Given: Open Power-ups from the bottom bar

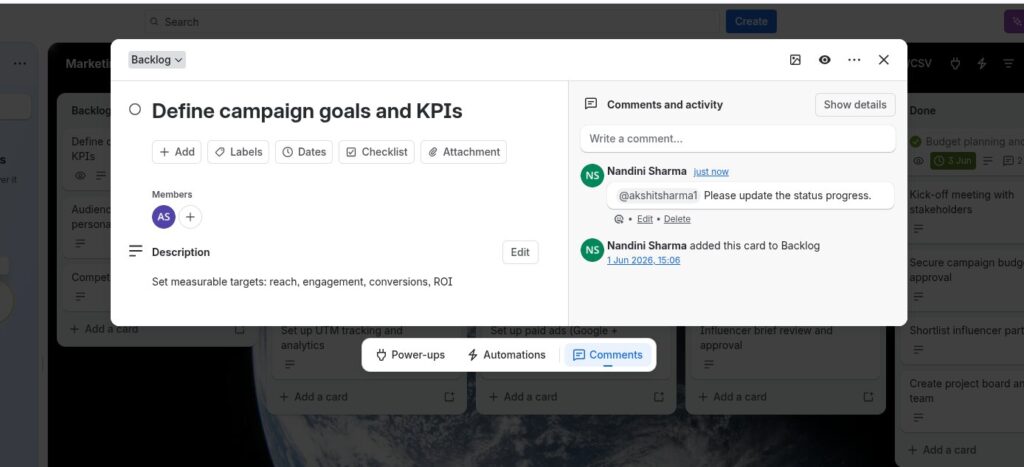Looking at the screenshot, I should pos(411,355).
